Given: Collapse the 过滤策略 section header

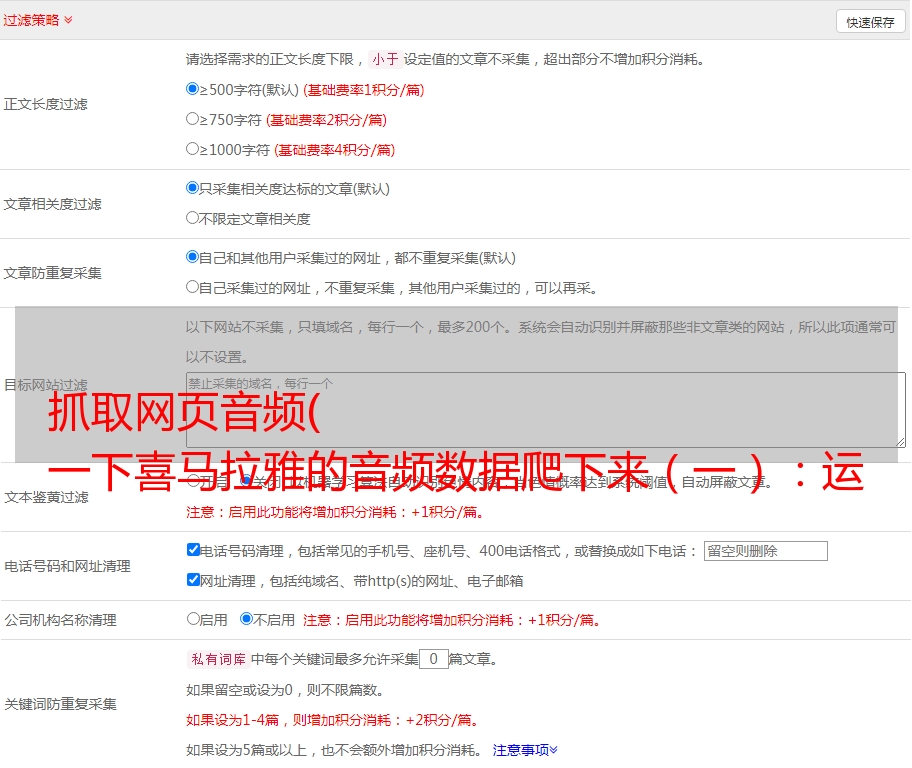Looking at the screenshot, I should pyautogui.click(x=38, y=20).
